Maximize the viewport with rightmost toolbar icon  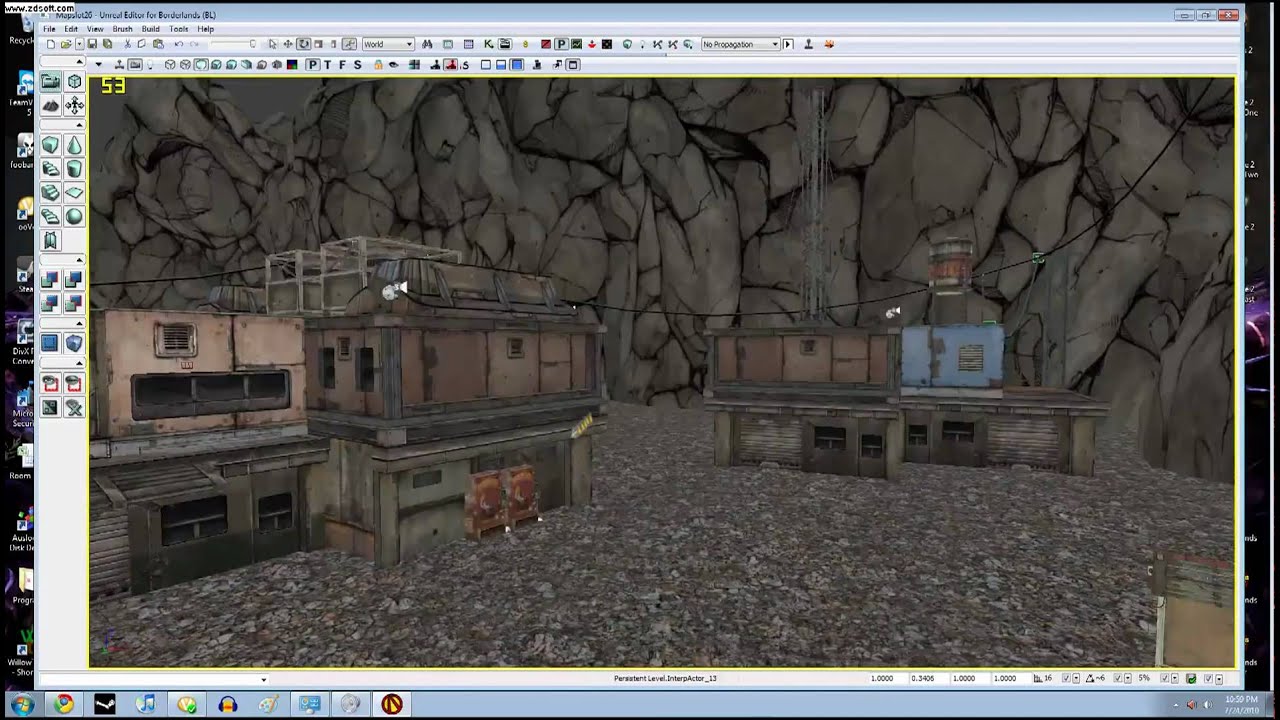573,65
